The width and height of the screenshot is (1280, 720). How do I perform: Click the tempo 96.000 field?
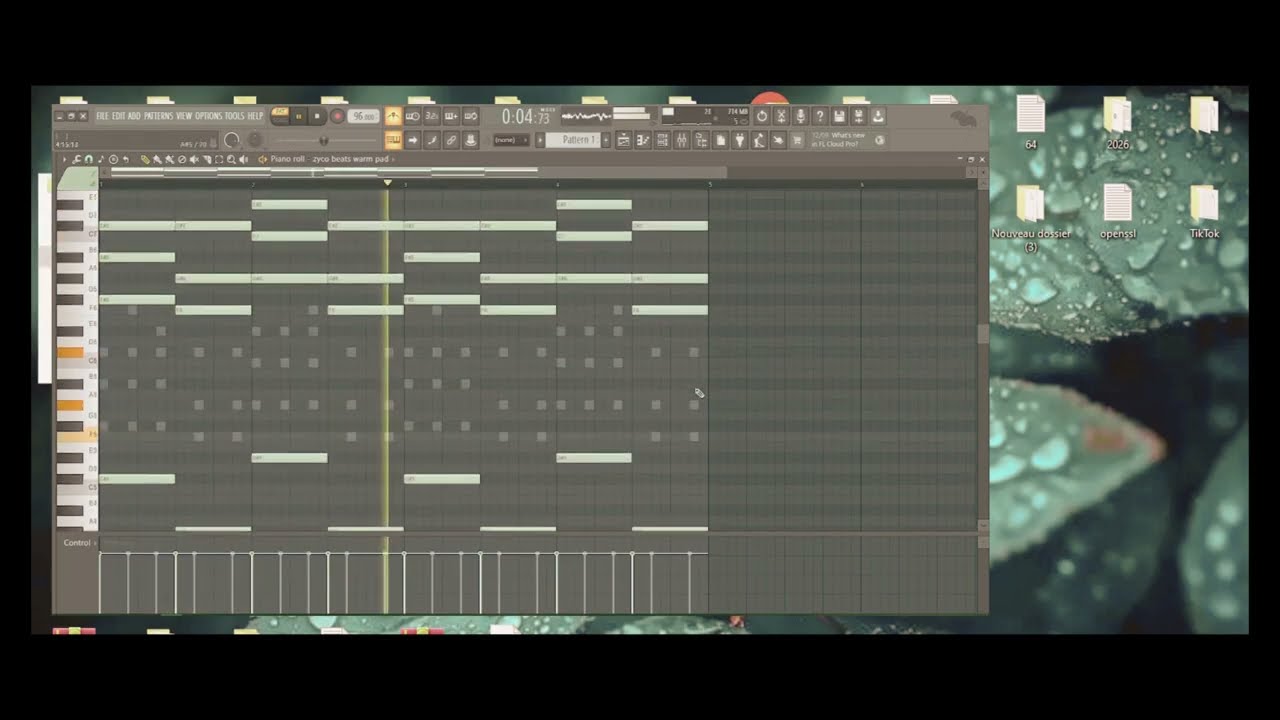coord(364,116)
